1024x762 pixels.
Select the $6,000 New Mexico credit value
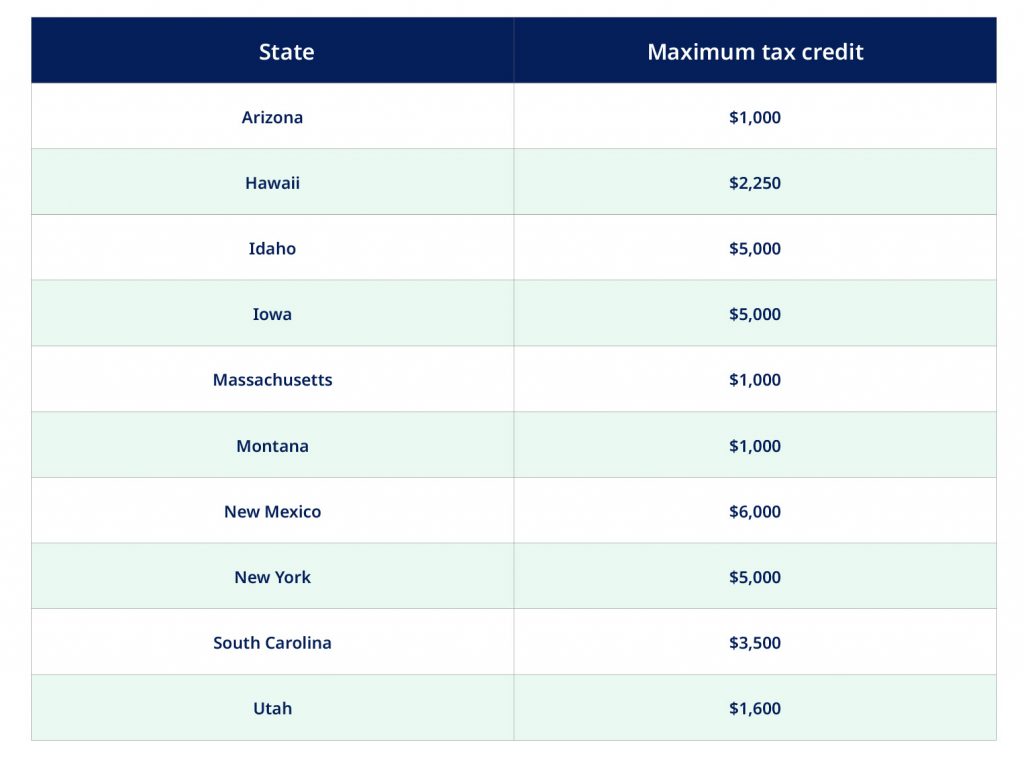click(755, 511)
